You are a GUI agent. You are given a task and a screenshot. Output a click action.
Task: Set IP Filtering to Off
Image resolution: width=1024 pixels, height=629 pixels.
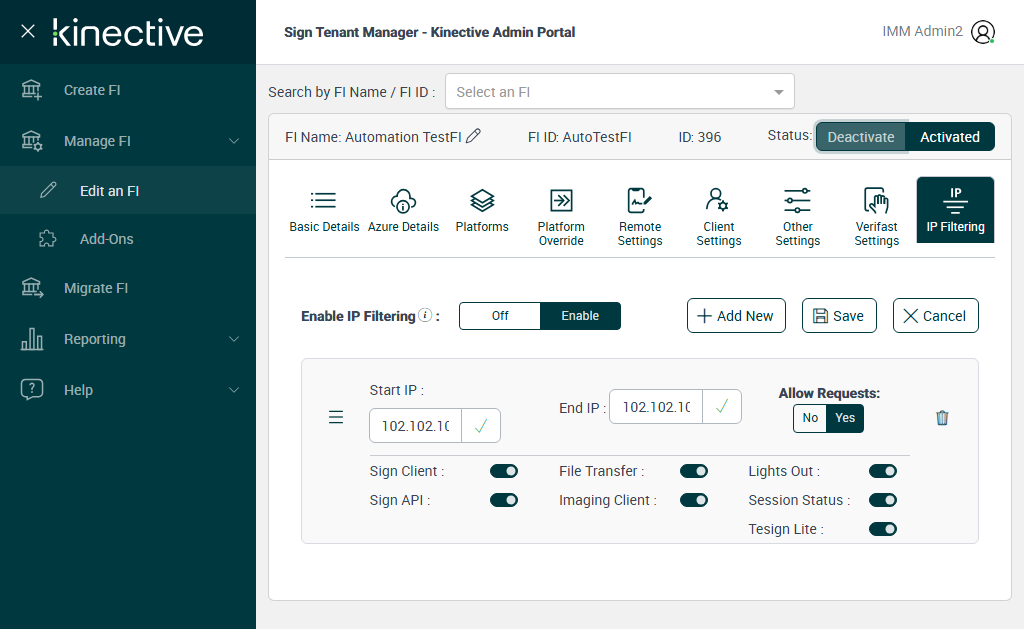pyautogui.click(x=500, y=315)
